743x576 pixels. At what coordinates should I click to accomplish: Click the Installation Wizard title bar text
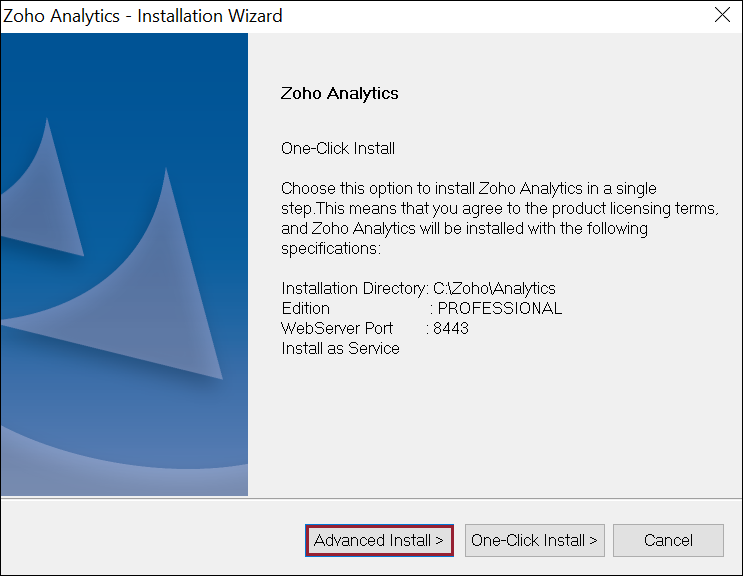coord(143,15)
